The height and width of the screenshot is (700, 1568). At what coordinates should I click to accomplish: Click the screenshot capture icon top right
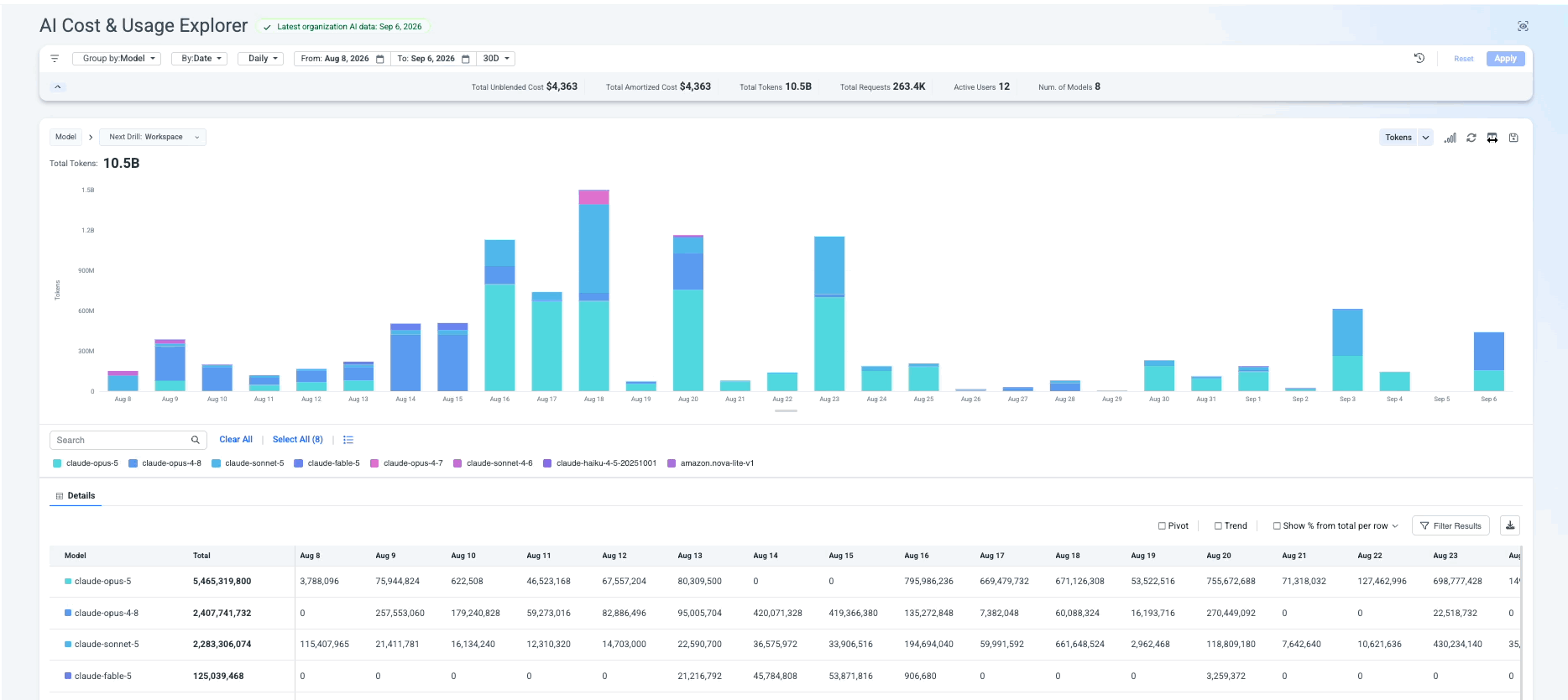click(x=1523, y=26)
